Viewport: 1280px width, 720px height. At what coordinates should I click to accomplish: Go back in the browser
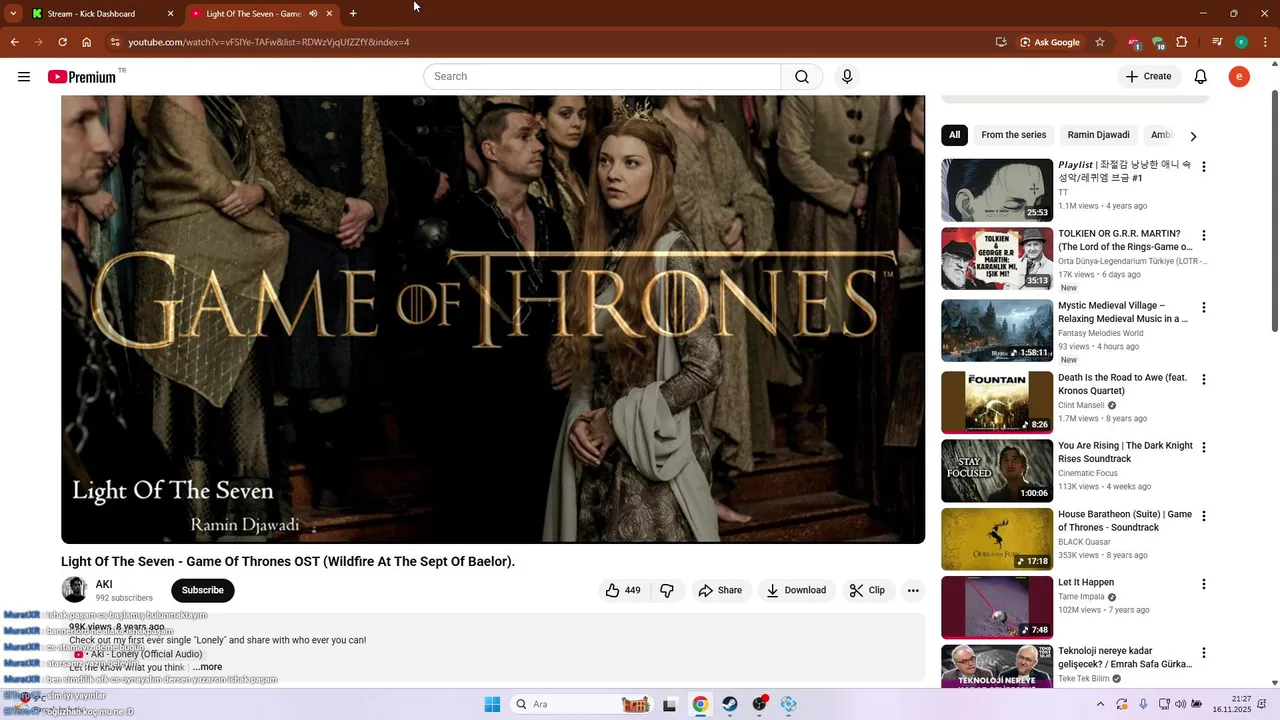(14, 42)
